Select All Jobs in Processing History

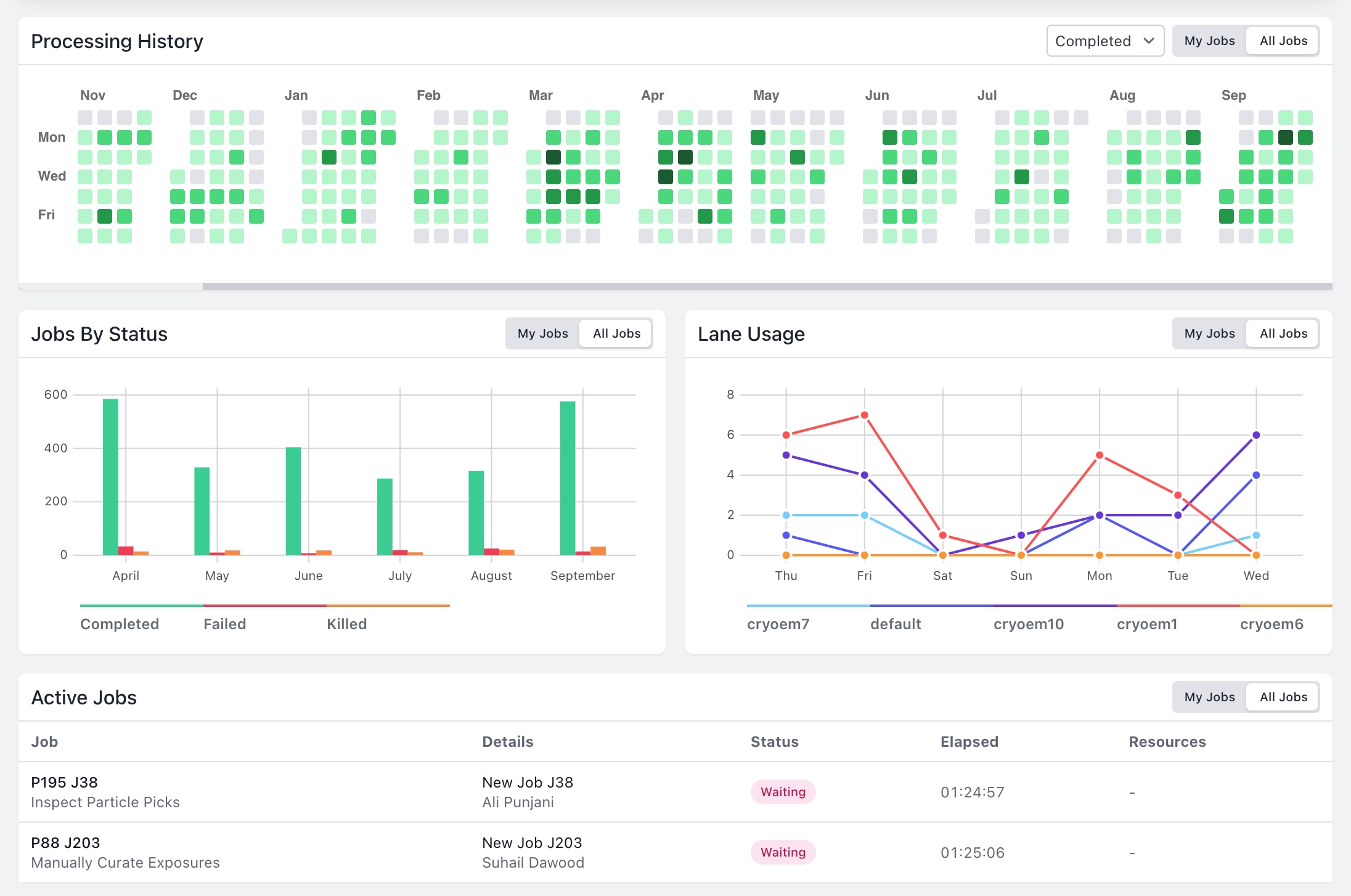pos(1283,41)
